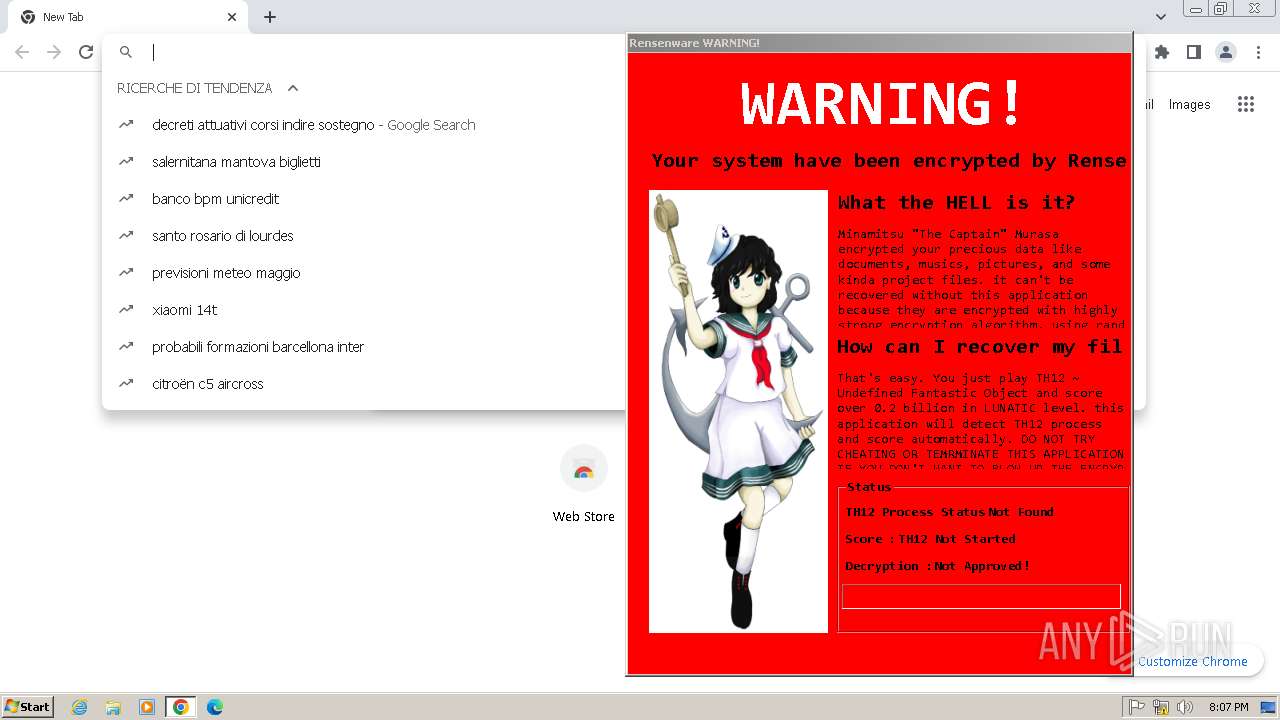Select suggestion xiaomi 14t
This screenshot has width=1280, height=720.
[x=364, y=310]
